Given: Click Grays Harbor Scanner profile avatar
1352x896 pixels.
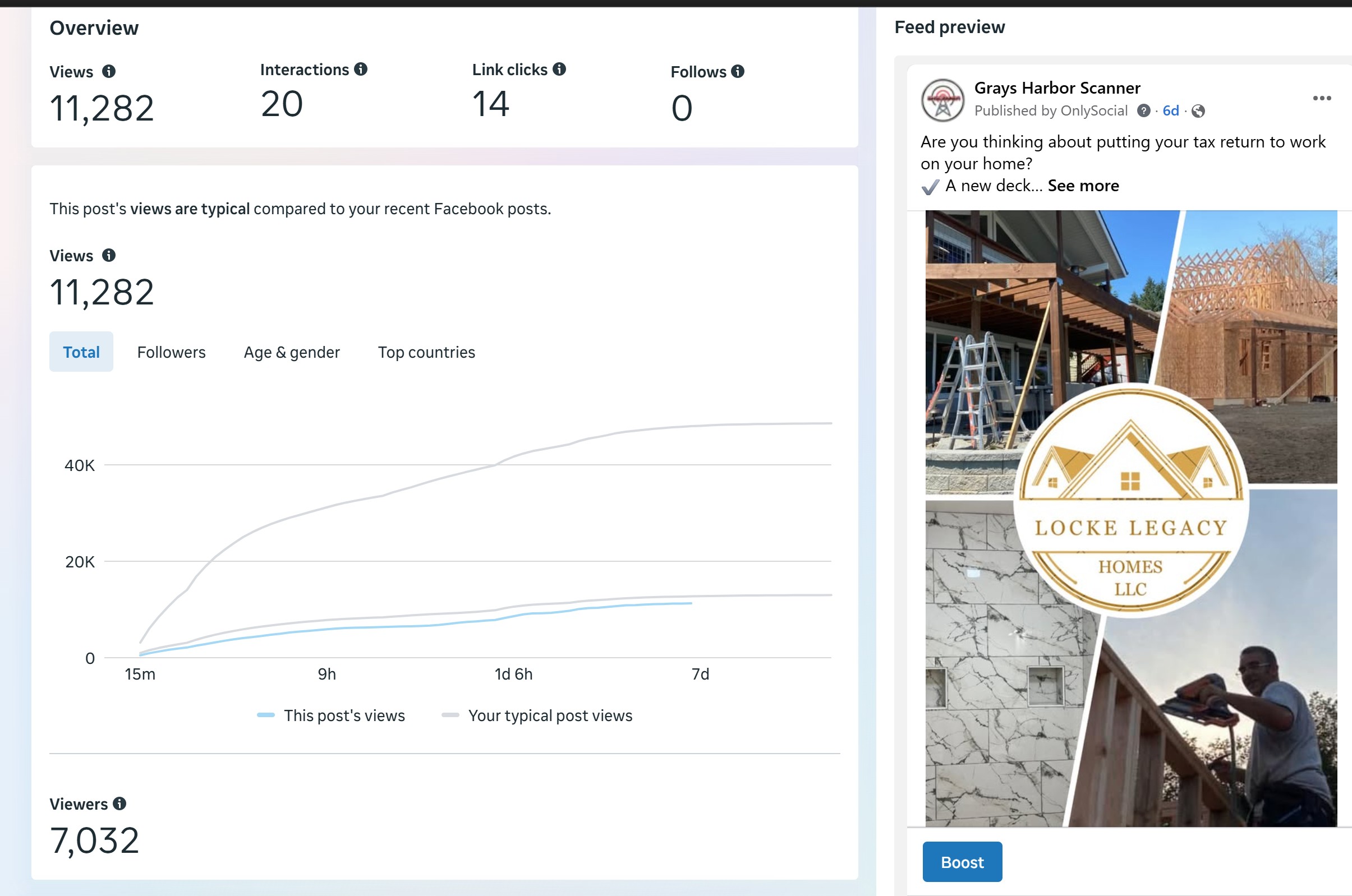Looking at the screenshot, I should point(942,100).
